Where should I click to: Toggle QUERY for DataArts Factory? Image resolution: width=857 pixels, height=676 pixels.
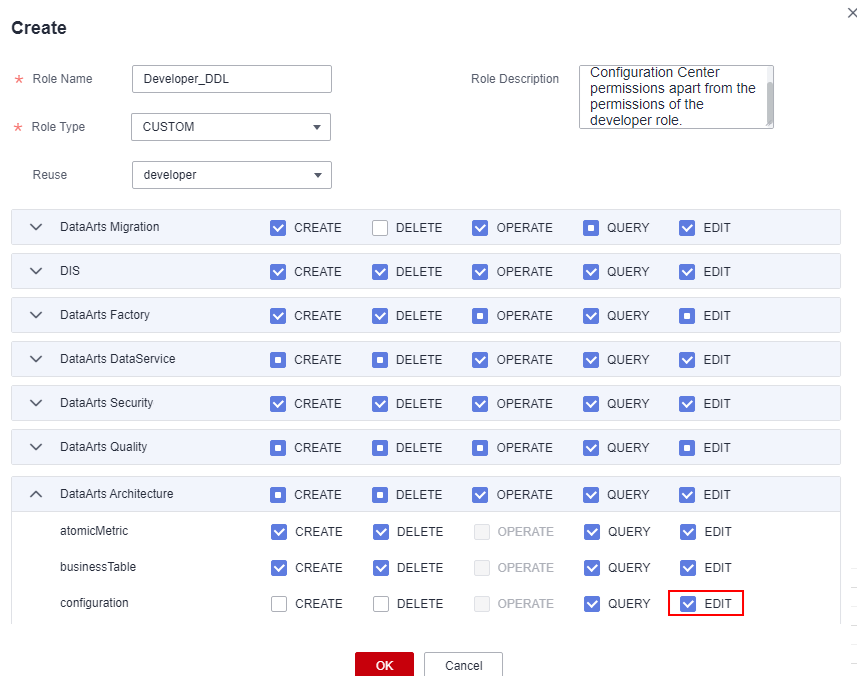coord(591,316)
